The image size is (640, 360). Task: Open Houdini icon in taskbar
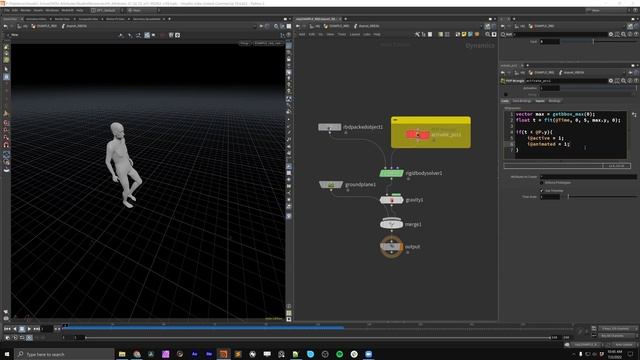pyautogui.click(x=223, y=354)
